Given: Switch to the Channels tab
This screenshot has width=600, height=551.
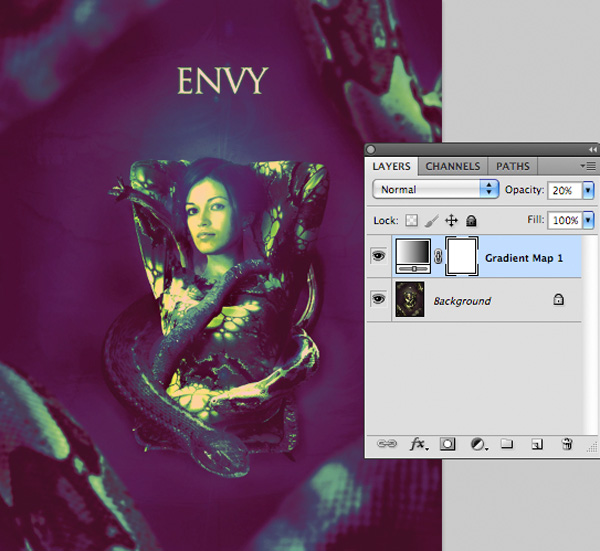Looking at the screenshot, I should pyautogui.click(x=453, y=166).
